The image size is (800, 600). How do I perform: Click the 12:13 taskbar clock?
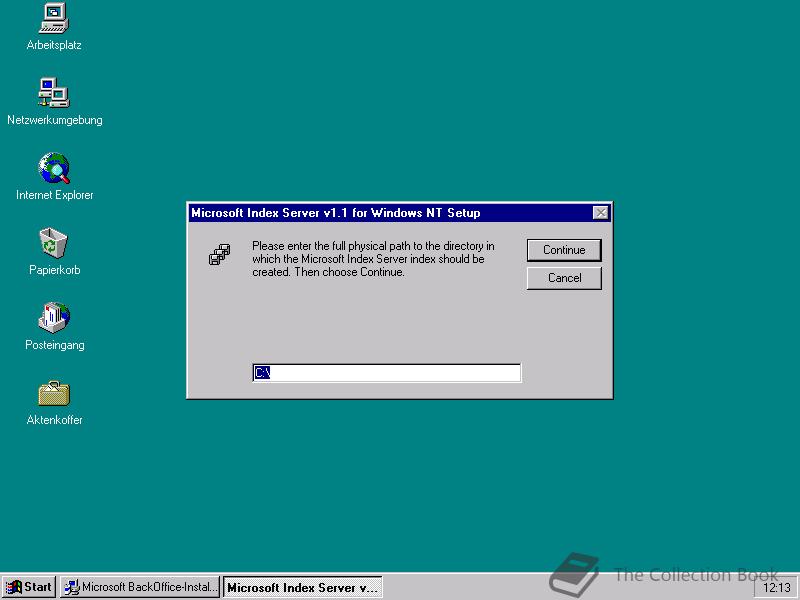pos(777,588)
